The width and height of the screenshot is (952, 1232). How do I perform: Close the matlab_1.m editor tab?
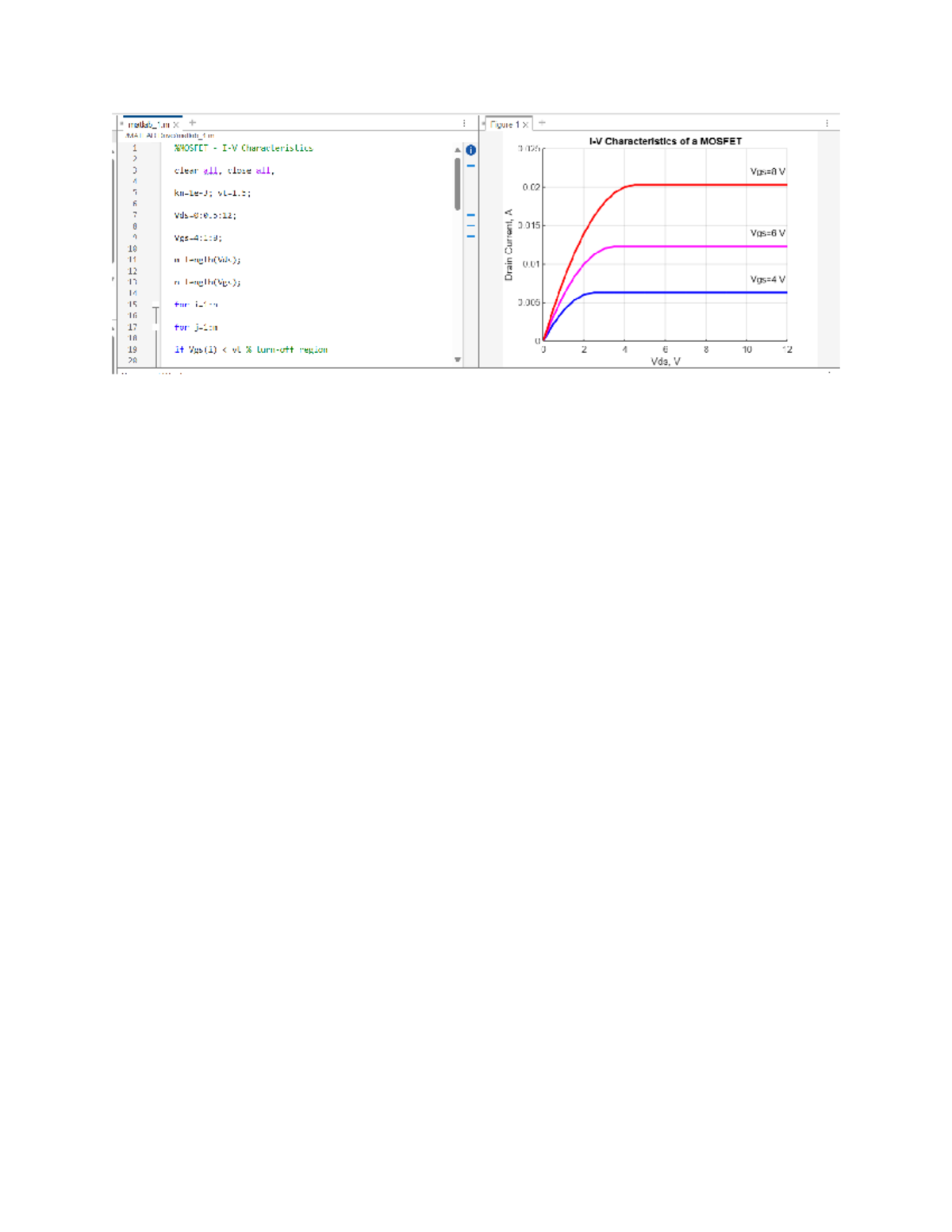tap(176, 125)
